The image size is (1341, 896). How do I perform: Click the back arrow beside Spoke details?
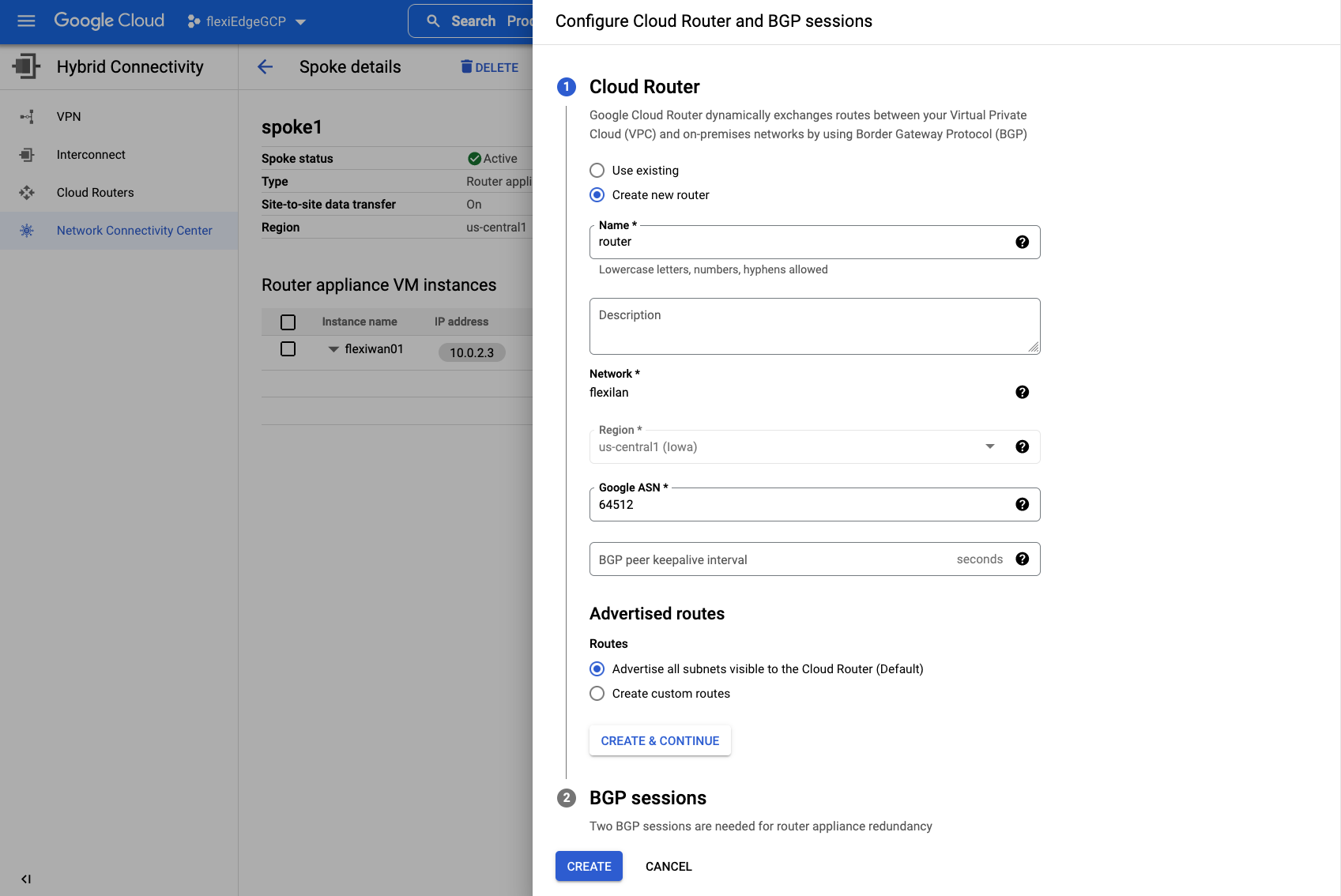click(266, 67)
